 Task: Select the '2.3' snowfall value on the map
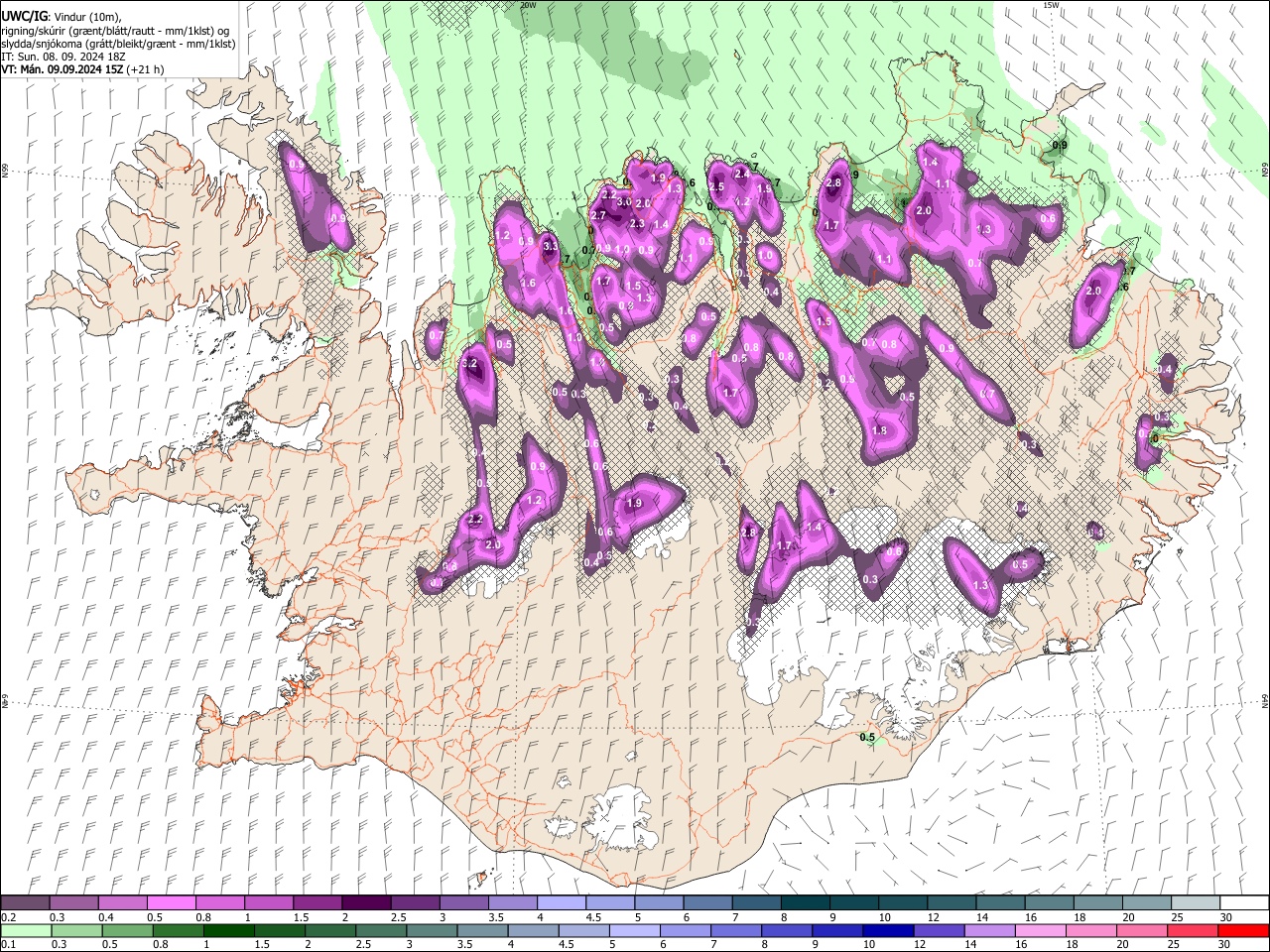[637, 224]
